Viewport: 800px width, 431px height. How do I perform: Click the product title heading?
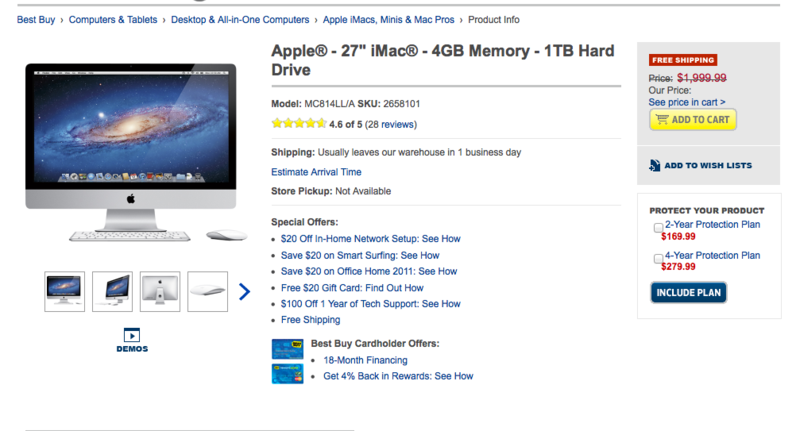click(442, 60)
